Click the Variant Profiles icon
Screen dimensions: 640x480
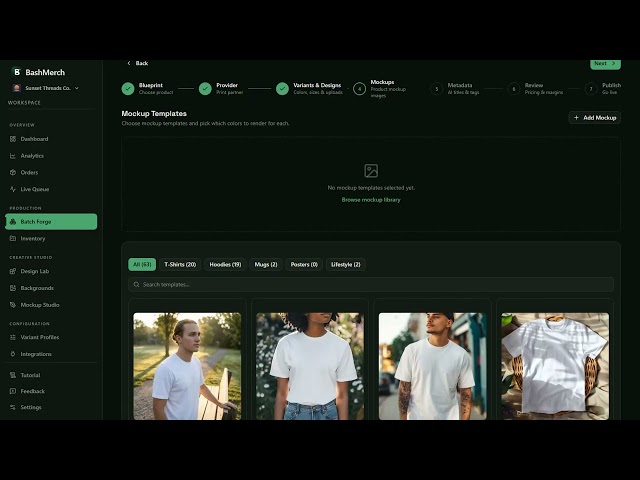click(x=13, y=337)
